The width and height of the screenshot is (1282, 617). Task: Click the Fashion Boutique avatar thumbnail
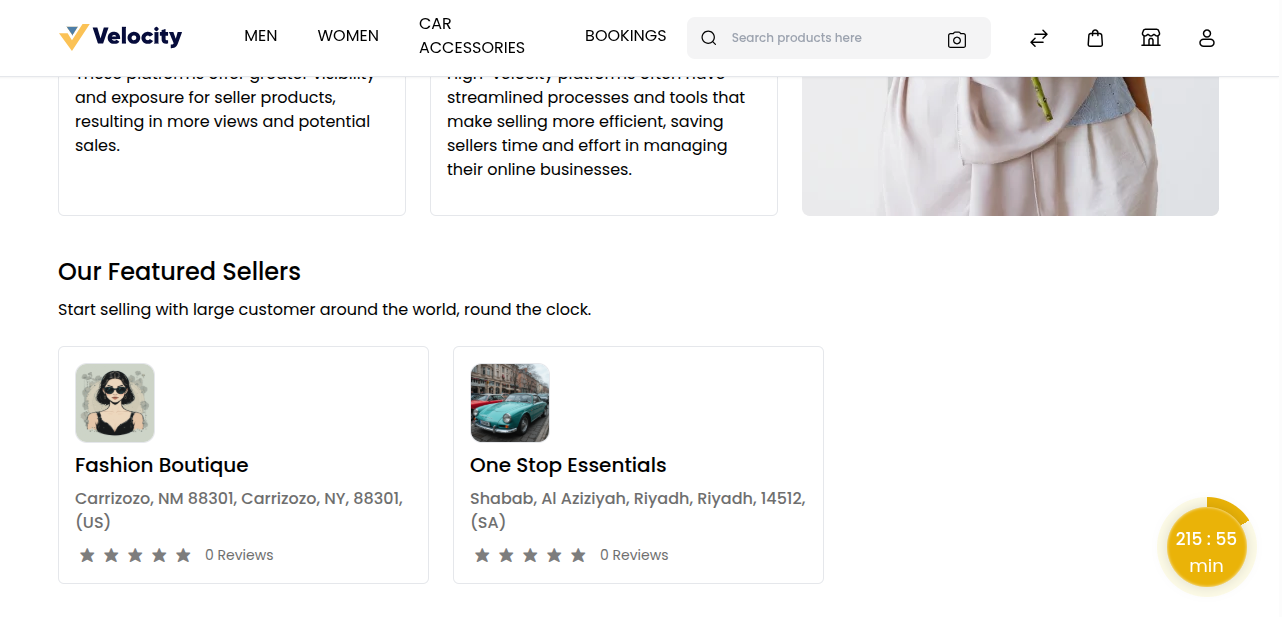pyautogui.click(x=115, y=403)
